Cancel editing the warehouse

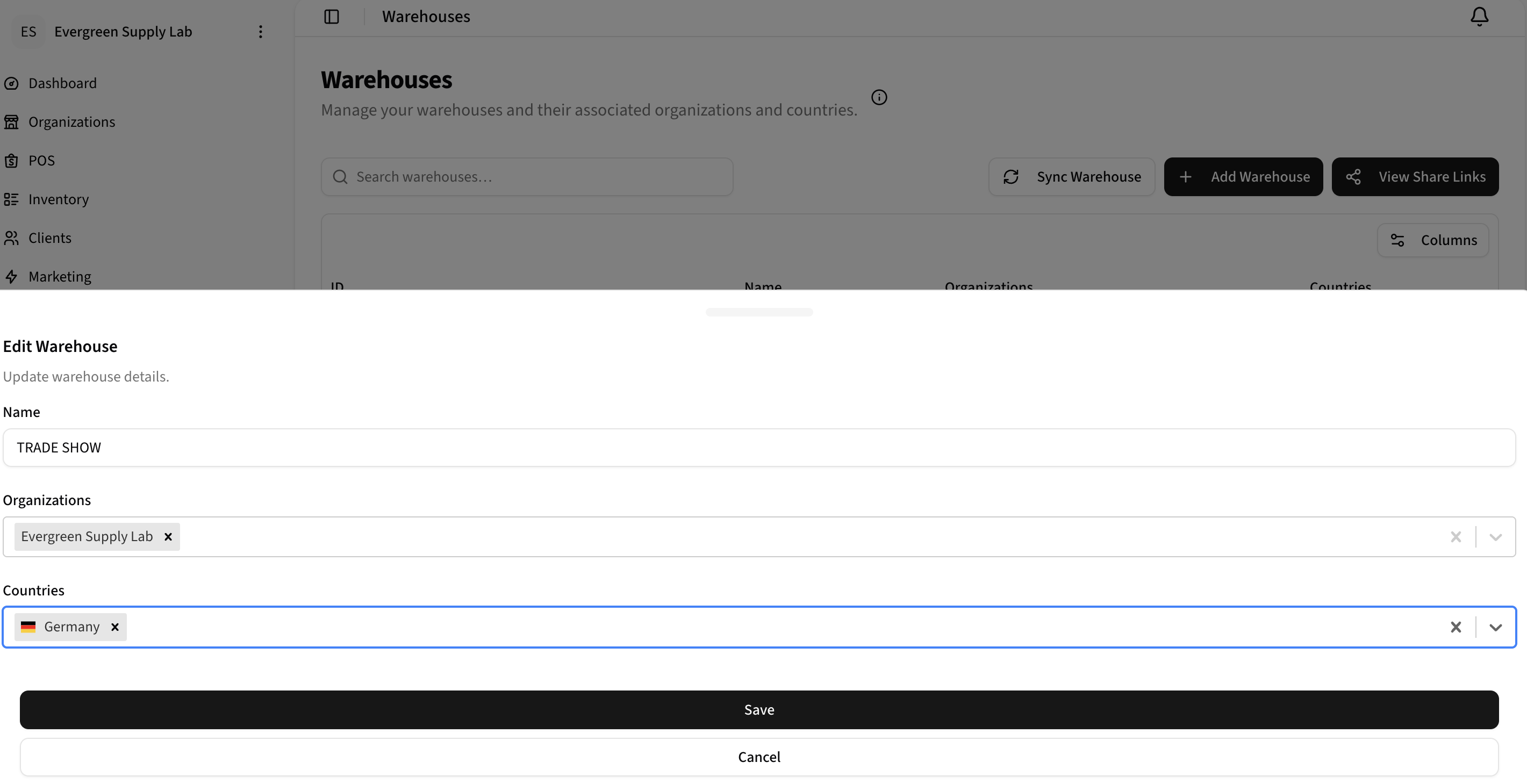click(x=759, y=757)
